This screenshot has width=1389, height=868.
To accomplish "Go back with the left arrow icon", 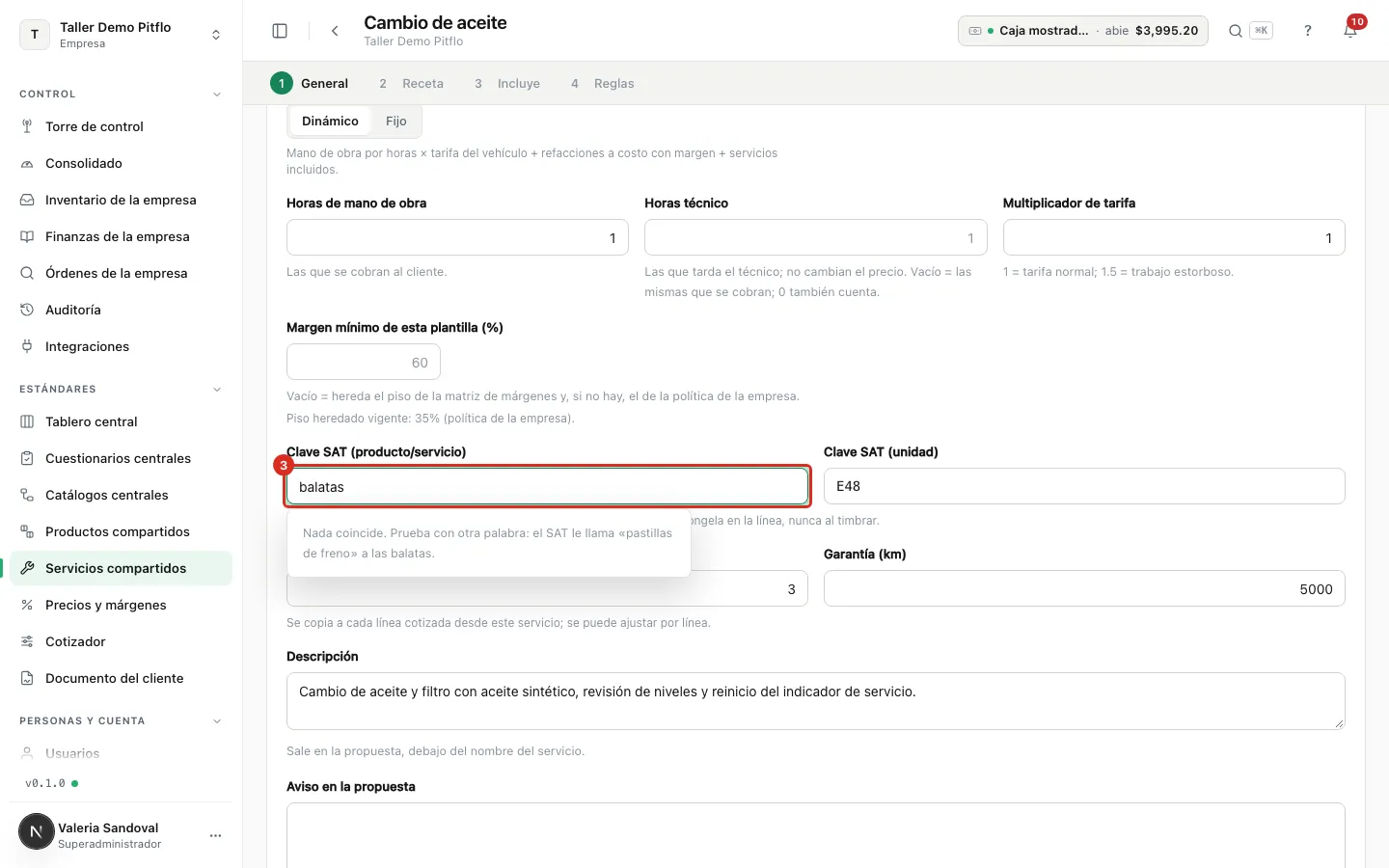I will click(335, 31).
